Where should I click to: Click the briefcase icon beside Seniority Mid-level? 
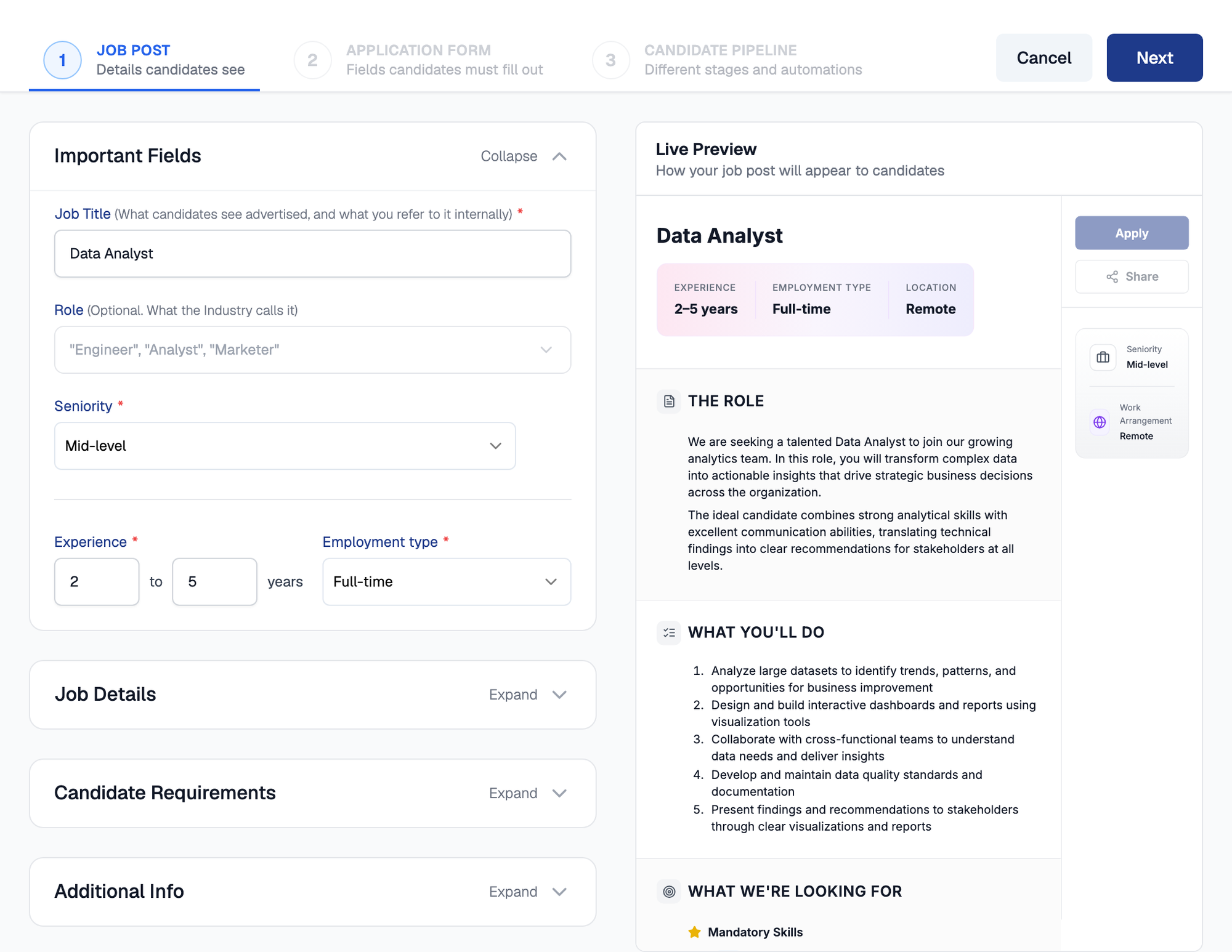(1103, 358)
